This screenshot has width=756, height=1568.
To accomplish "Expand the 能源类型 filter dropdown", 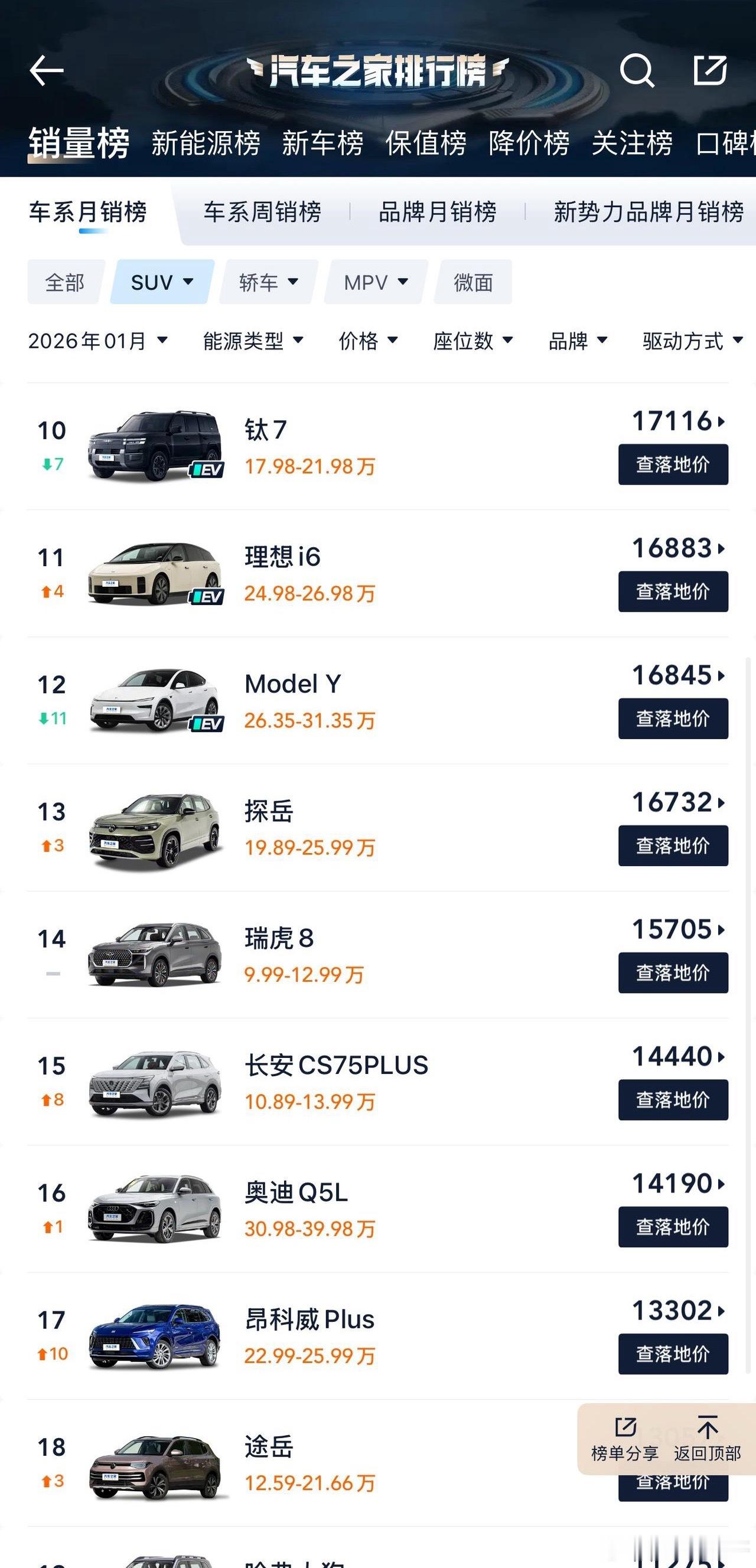I will coord(253,340).
